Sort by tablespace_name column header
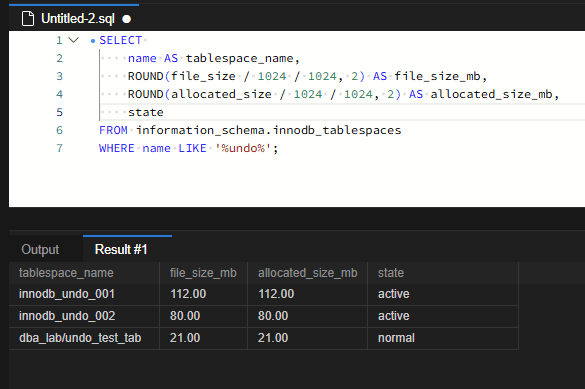The height and width of the screenshot is (389, 585). [x=66, y=273]
